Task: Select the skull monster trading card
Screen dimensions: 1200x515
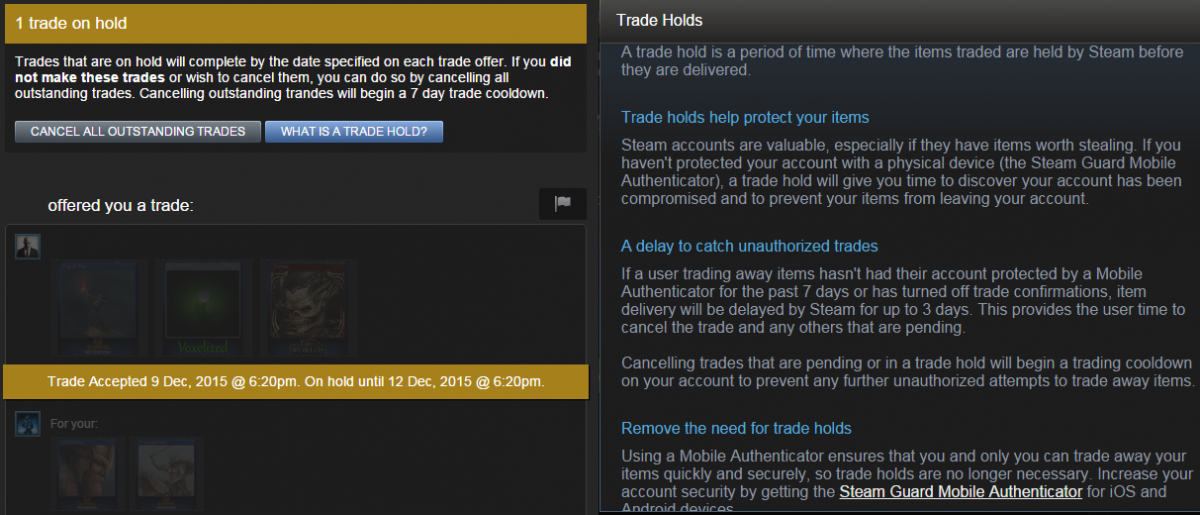Action: [309, 308]
